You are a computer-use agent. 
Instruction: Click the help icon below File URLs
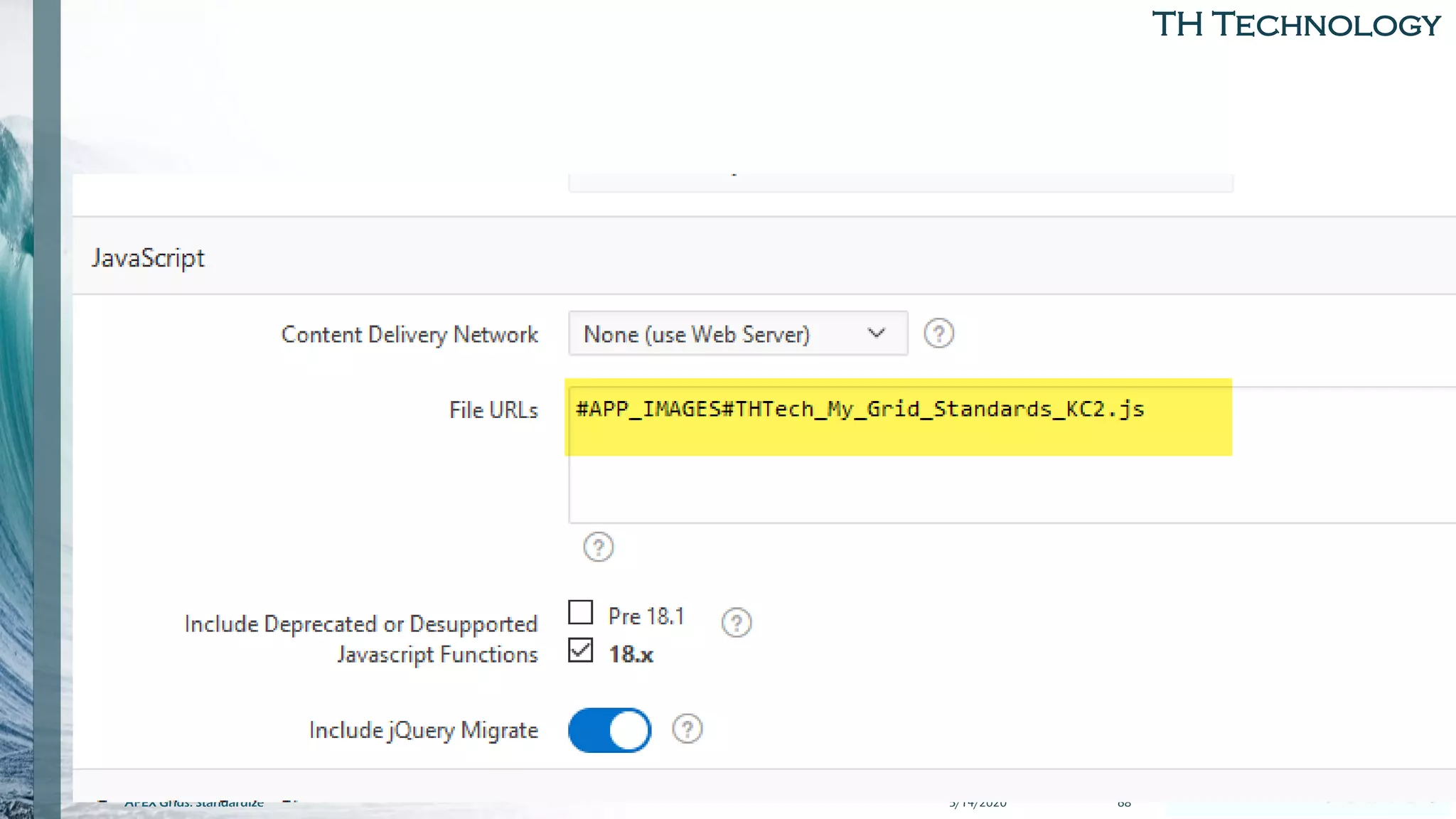(x=598, y=547)
